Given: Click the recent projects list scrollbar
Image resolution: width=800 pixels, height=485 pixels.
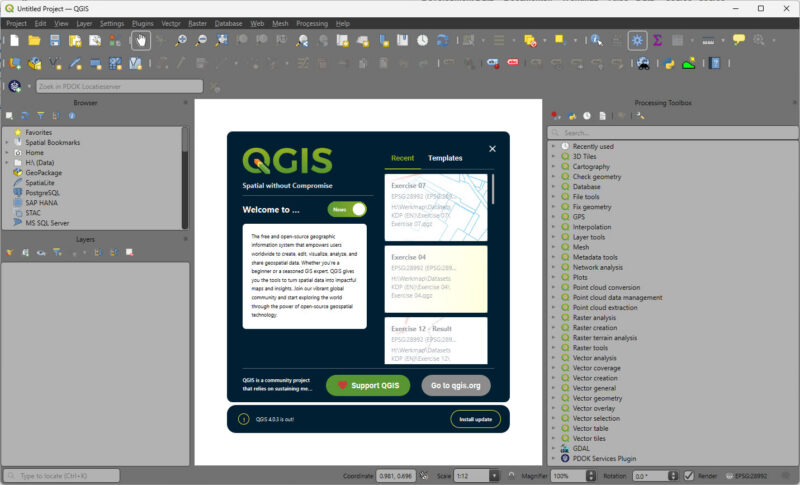Looking at the screenshot, I should (x=493, y=189).
